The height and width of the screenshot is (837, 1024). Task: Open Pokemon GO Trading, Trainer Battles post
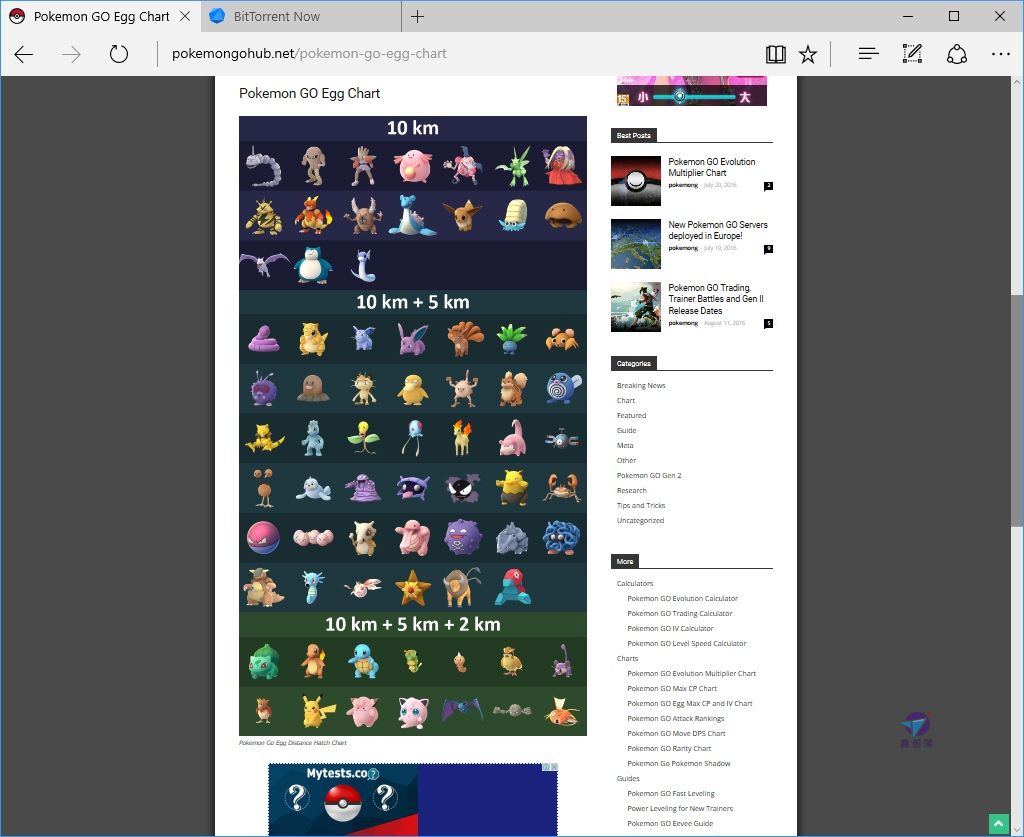pyautogui.click(x=716, y=299)
